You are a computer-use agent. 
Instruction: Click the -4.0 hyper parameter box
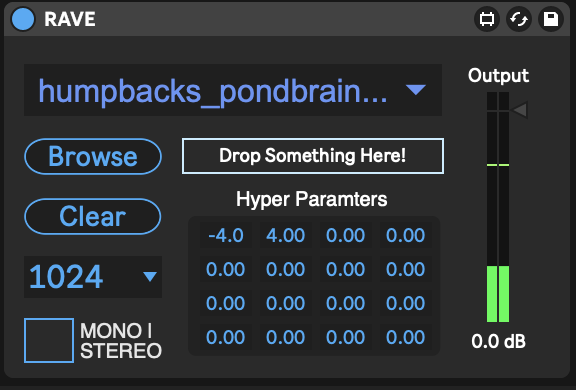(226, 235)
